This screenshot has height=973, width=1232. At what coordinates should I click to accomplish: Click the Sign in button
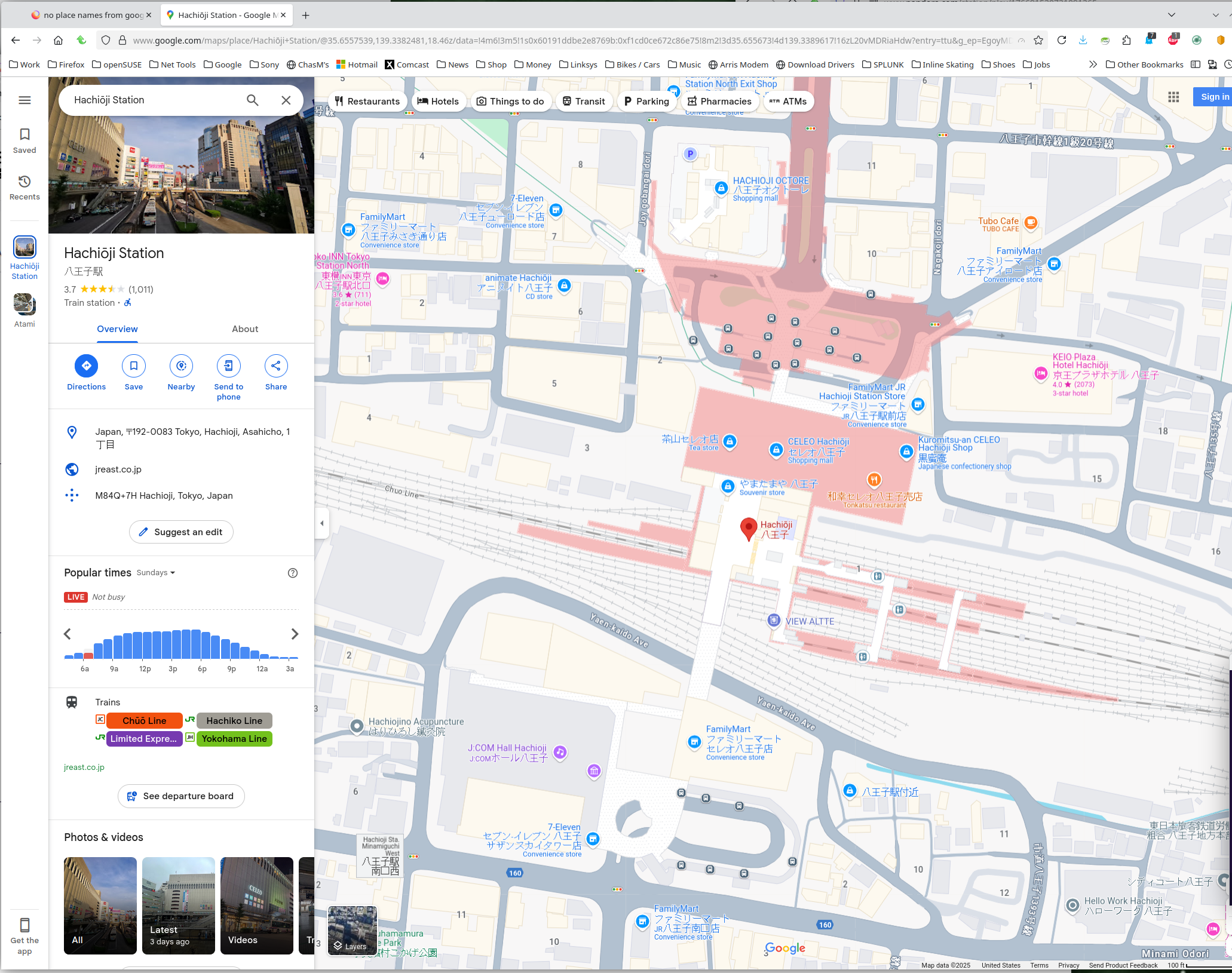1213,97
